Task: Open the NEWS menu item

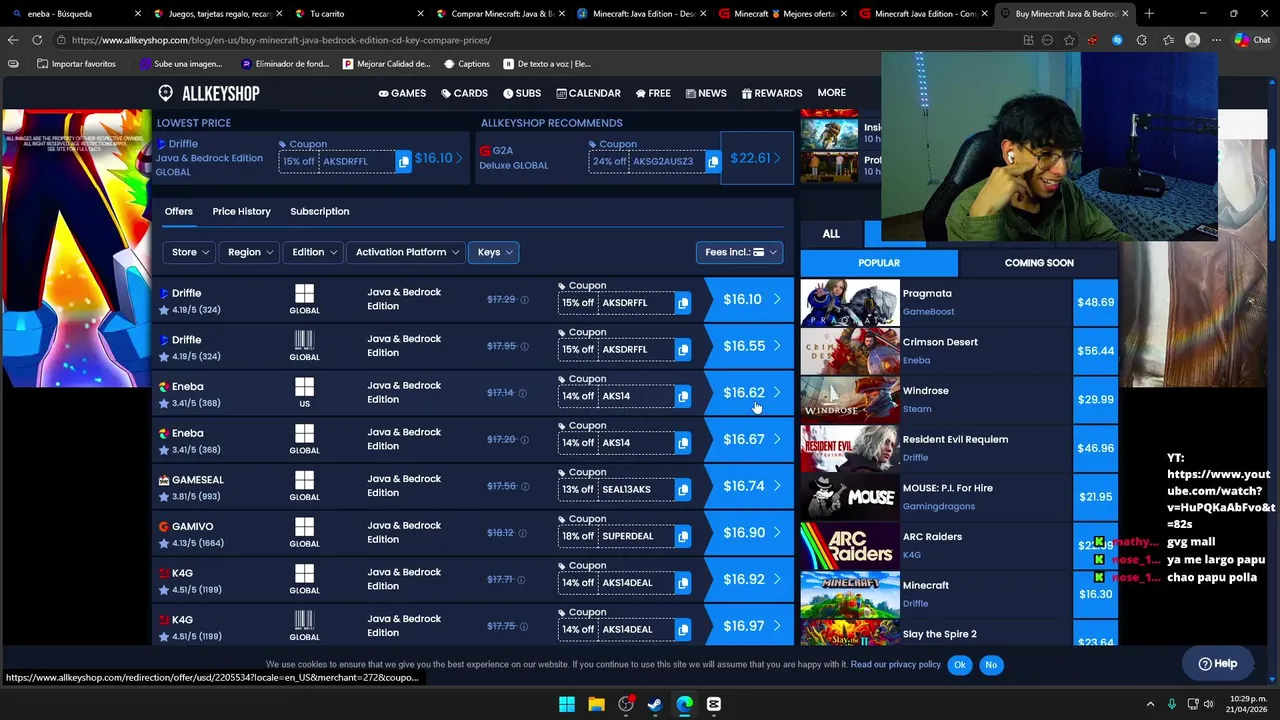Action: pos(706,93)
